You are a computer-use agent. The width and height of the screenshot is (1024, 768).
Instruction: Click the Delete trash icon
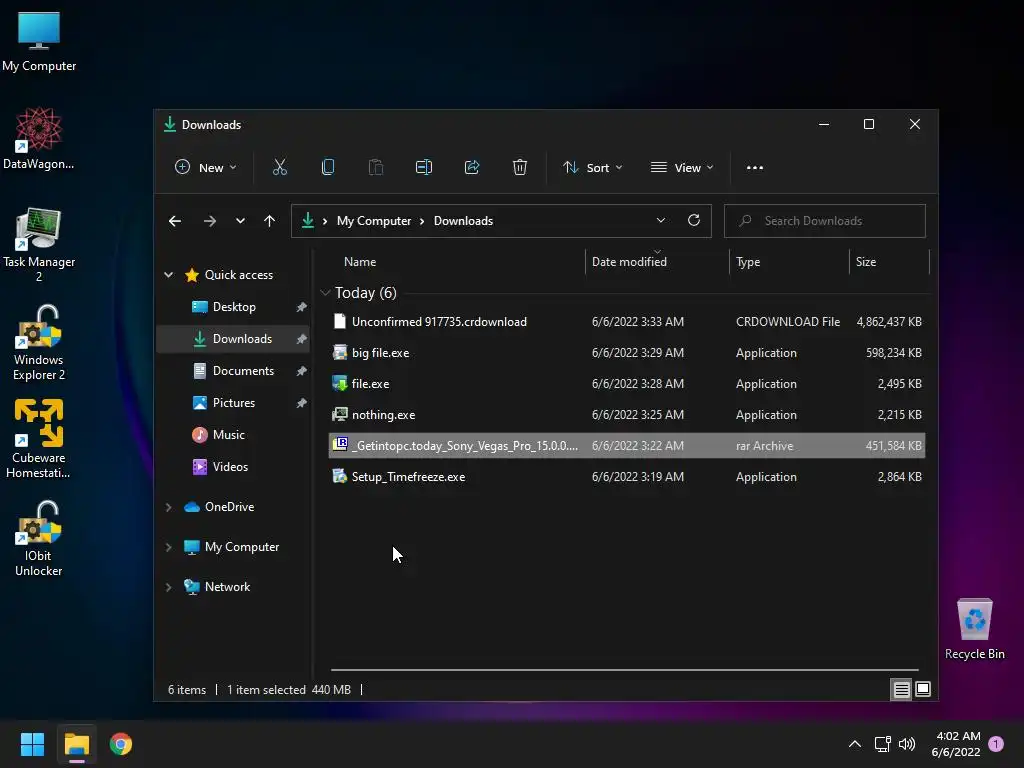[520, 168]
